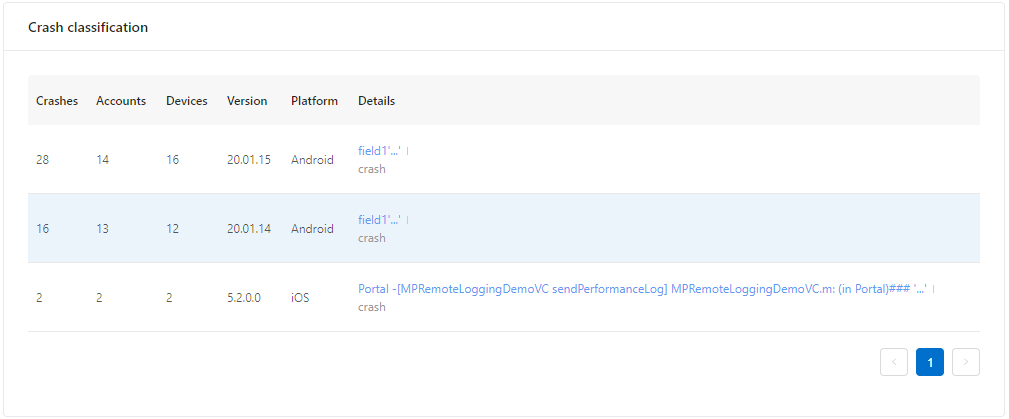Click the Platform column header
This screenshot has width=1009, height=419.
coord(314,101)
